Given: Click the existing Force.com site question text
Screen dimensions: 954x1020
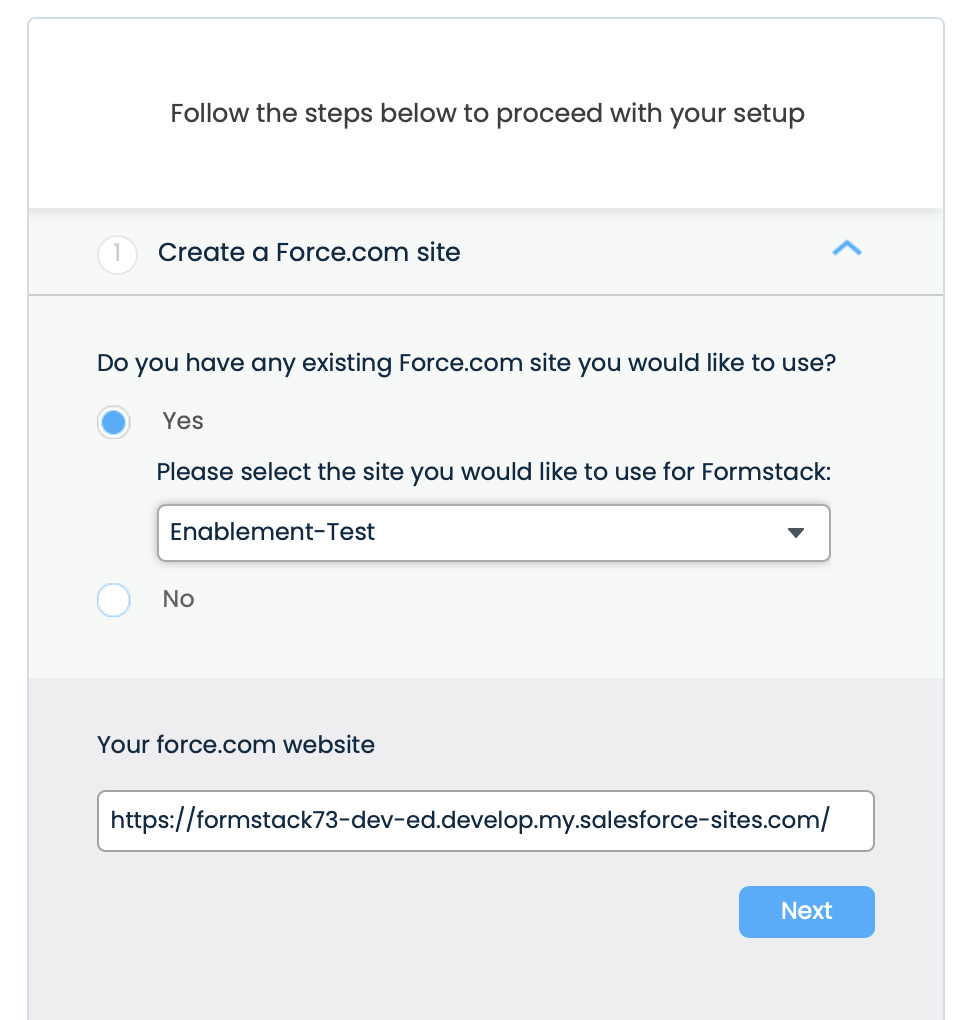Looking at the screenshot, I should click(x=466, y=363).
